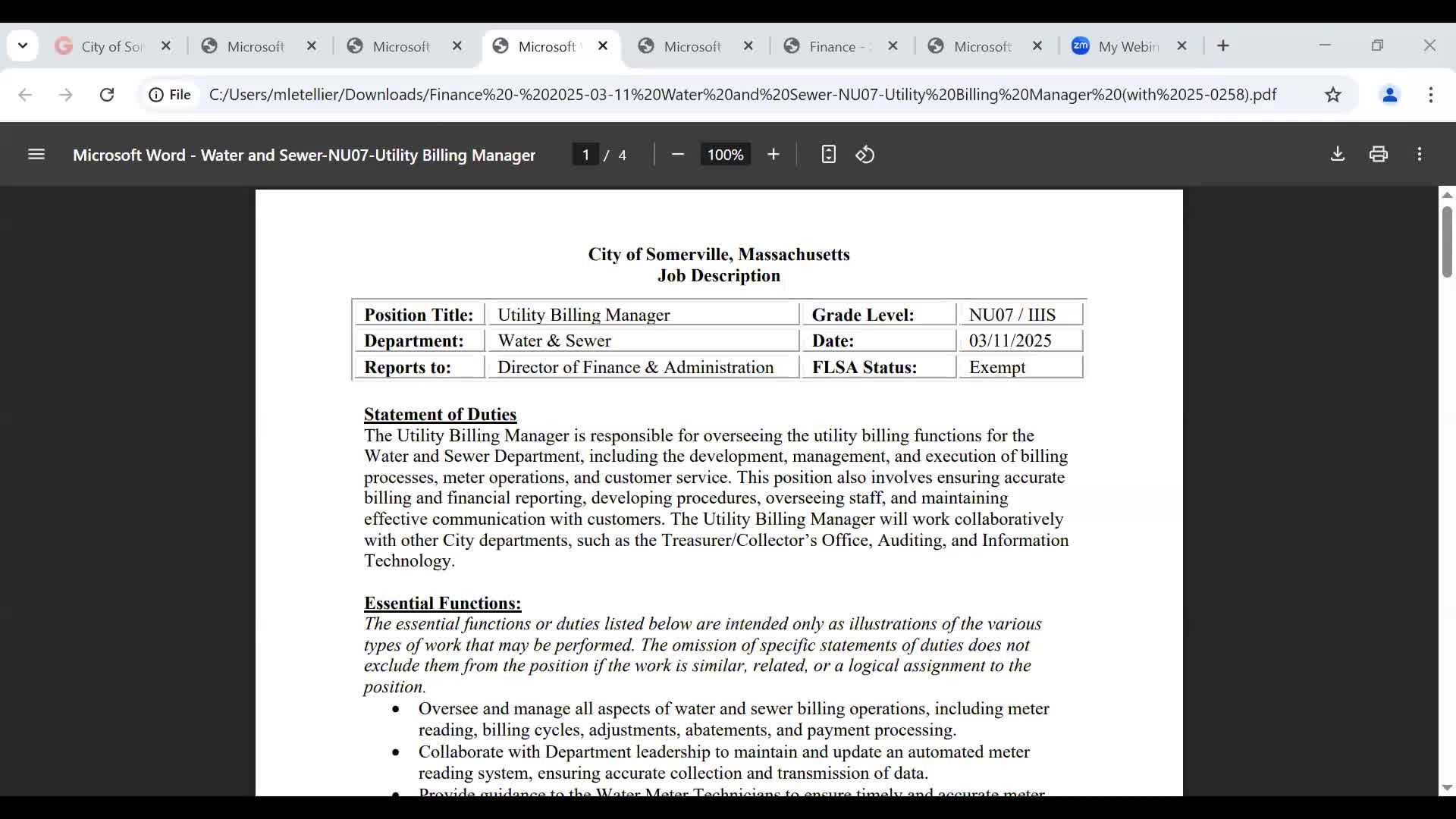This screenshot has width=1456, height=819.
Task: Click the Water & Sewer department cell
Action: tap(643, 340)
